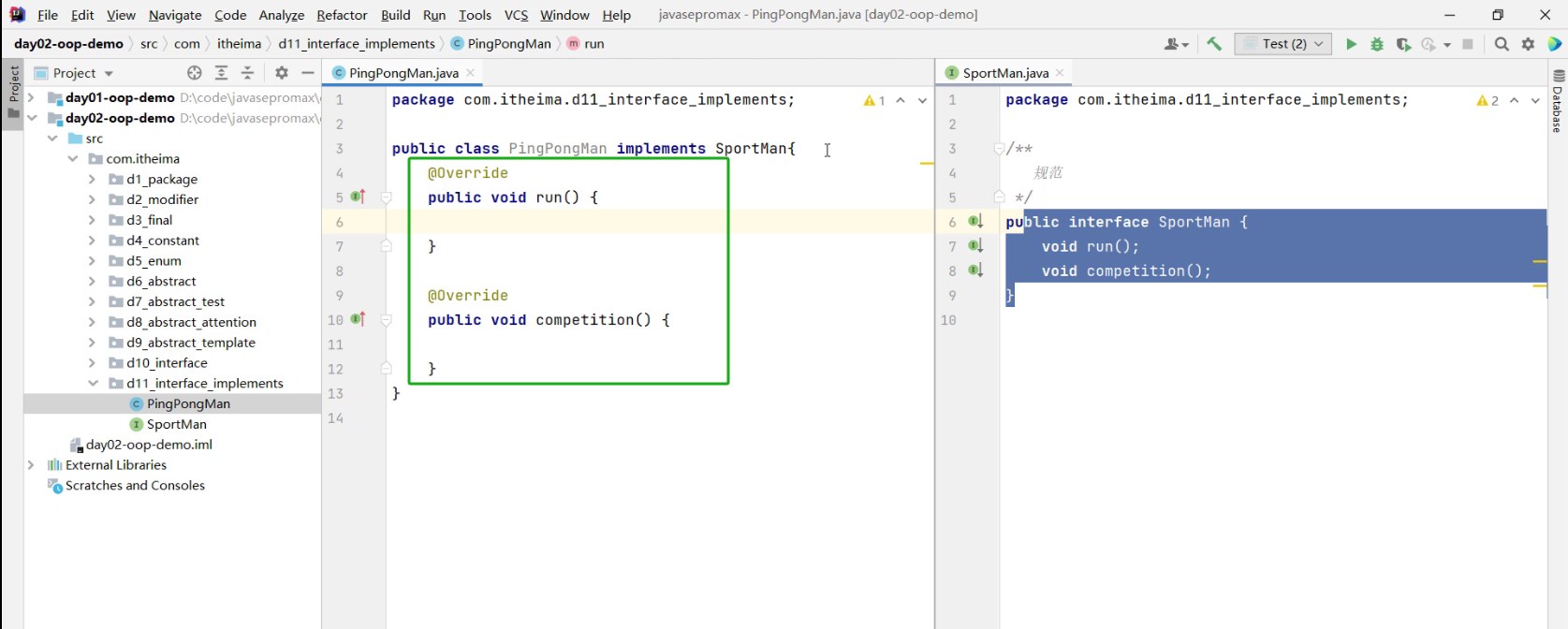Screen dimensions: 1568x629
Task: Select SportMan in the project tree
Action: pyautogui.click(x=176, y=424)
